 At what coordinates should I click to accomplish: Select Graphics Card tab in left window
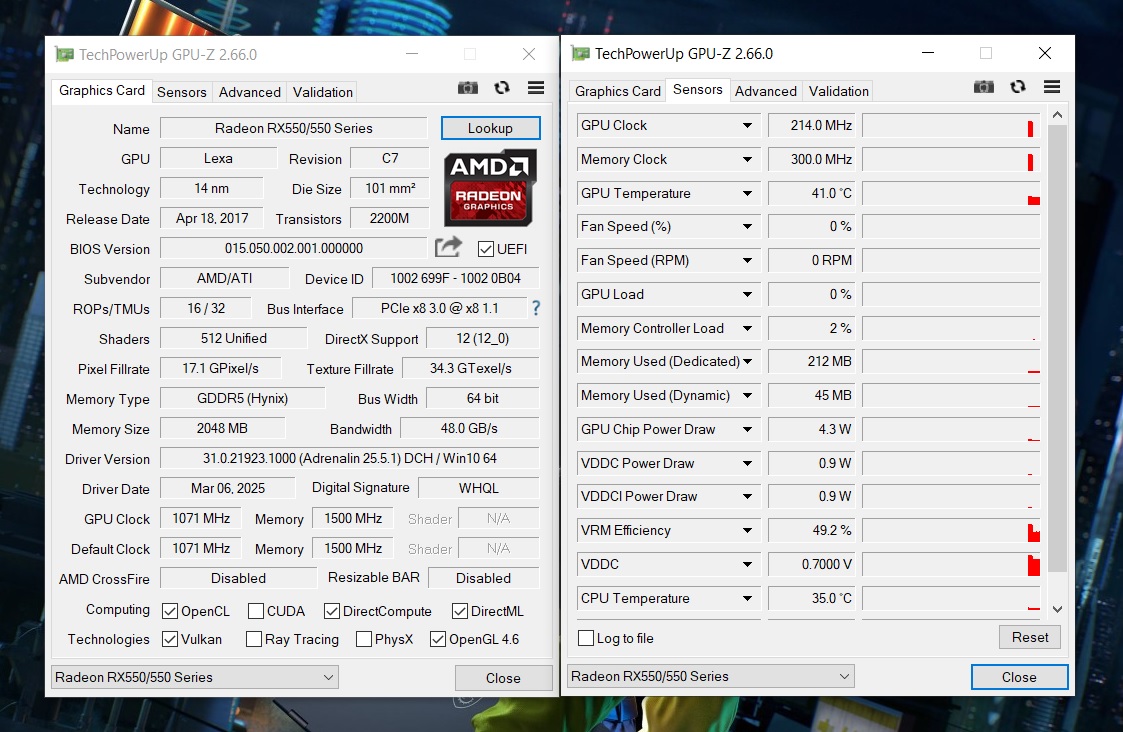pos(102,90)
